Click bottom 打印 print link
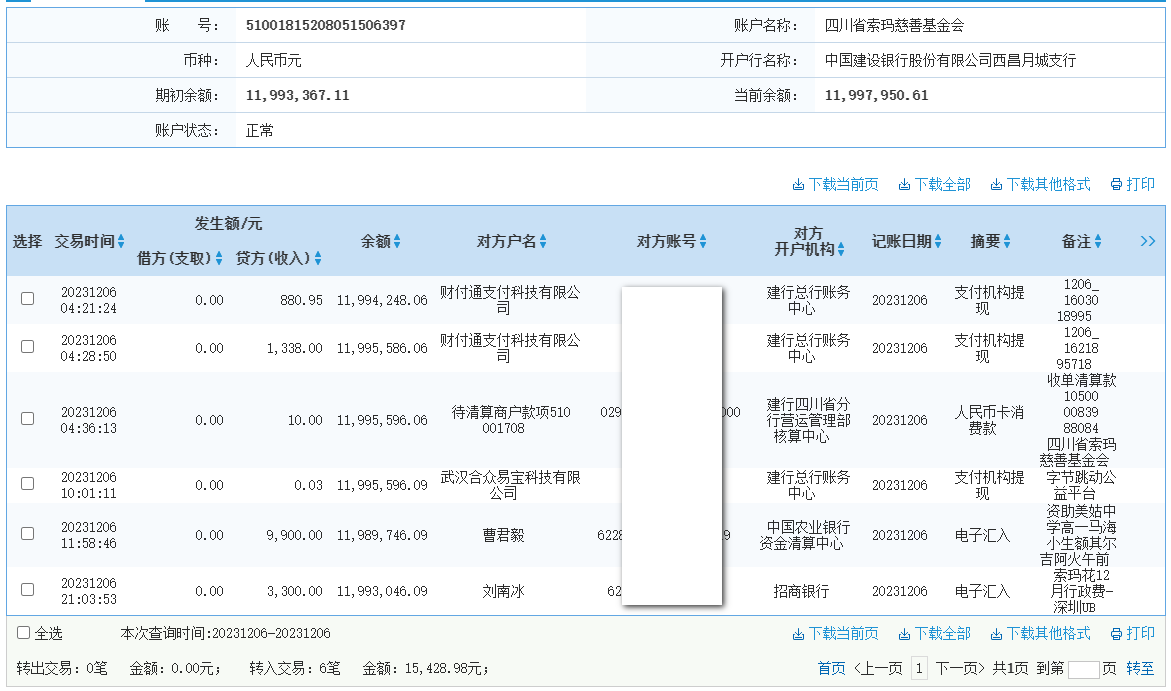Screen dimensions: 1171x691 pyautogui.click(x=1133, y=633)
